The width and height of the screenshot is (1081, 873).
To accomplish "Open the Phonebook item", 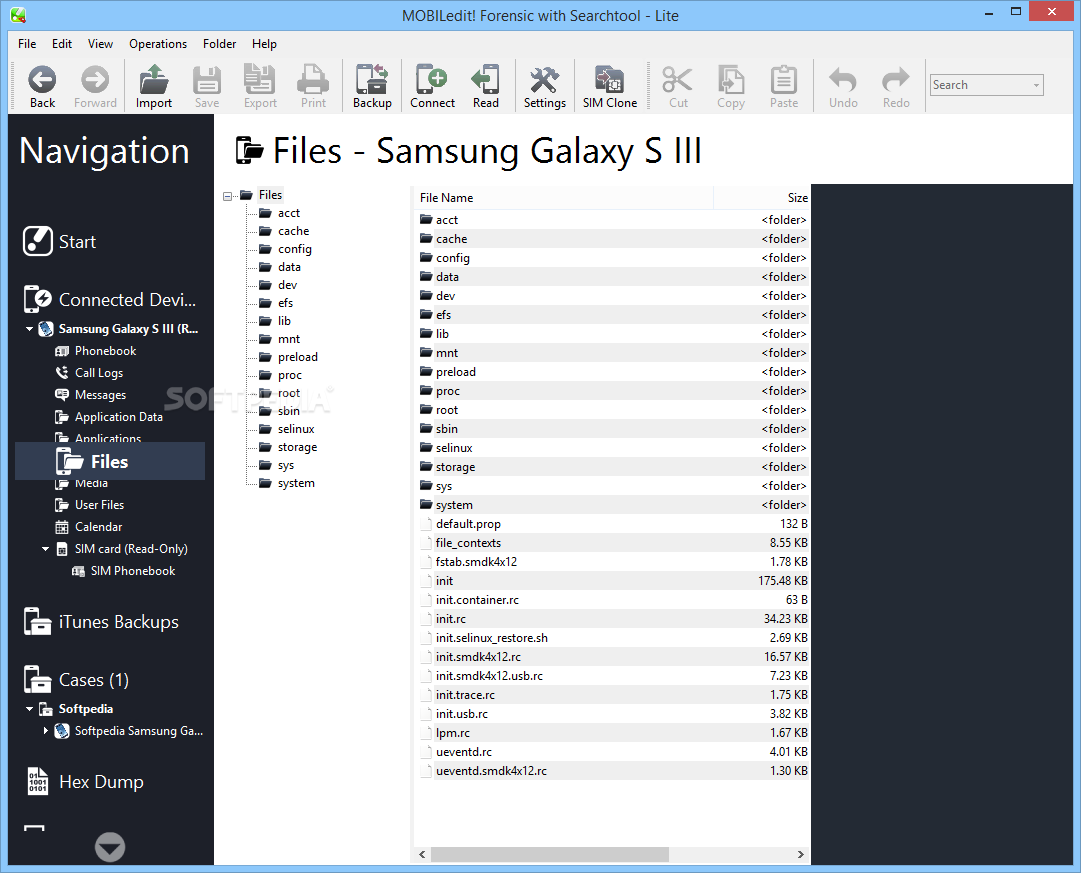I will click(x=95, y=350).
